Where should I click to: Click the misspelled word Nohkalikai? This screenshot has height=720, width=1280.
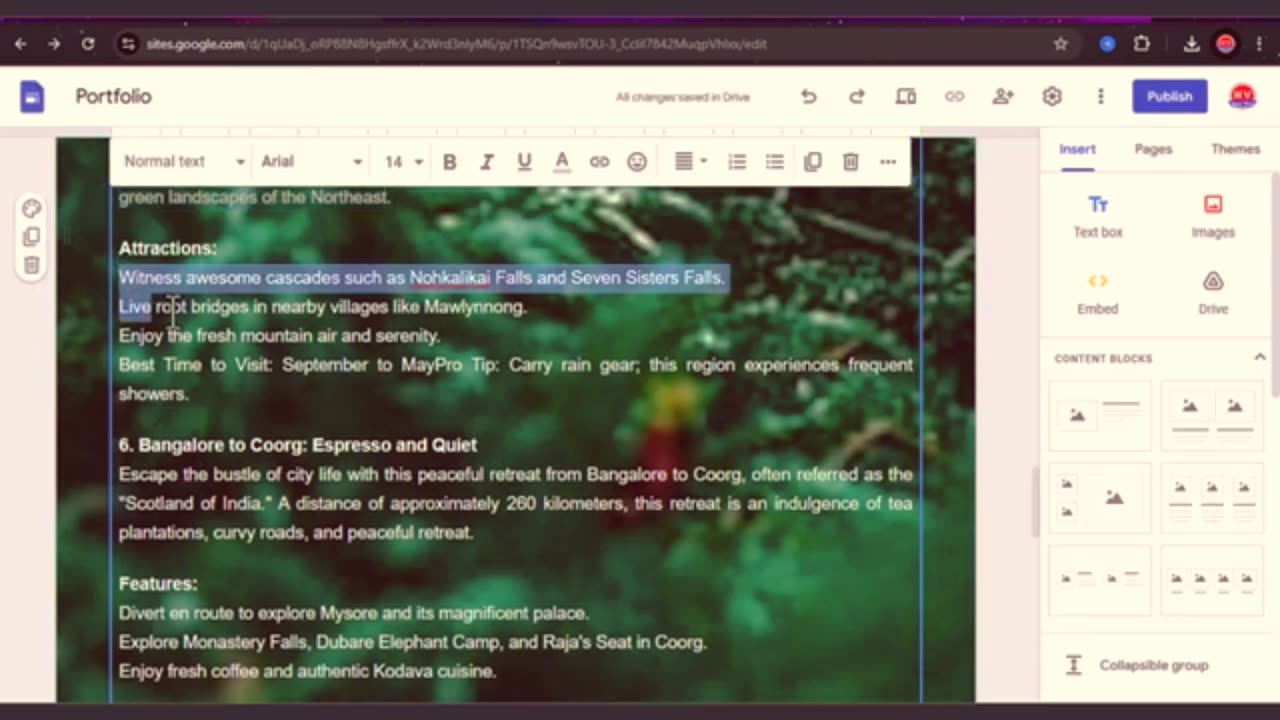coord(449,278)
